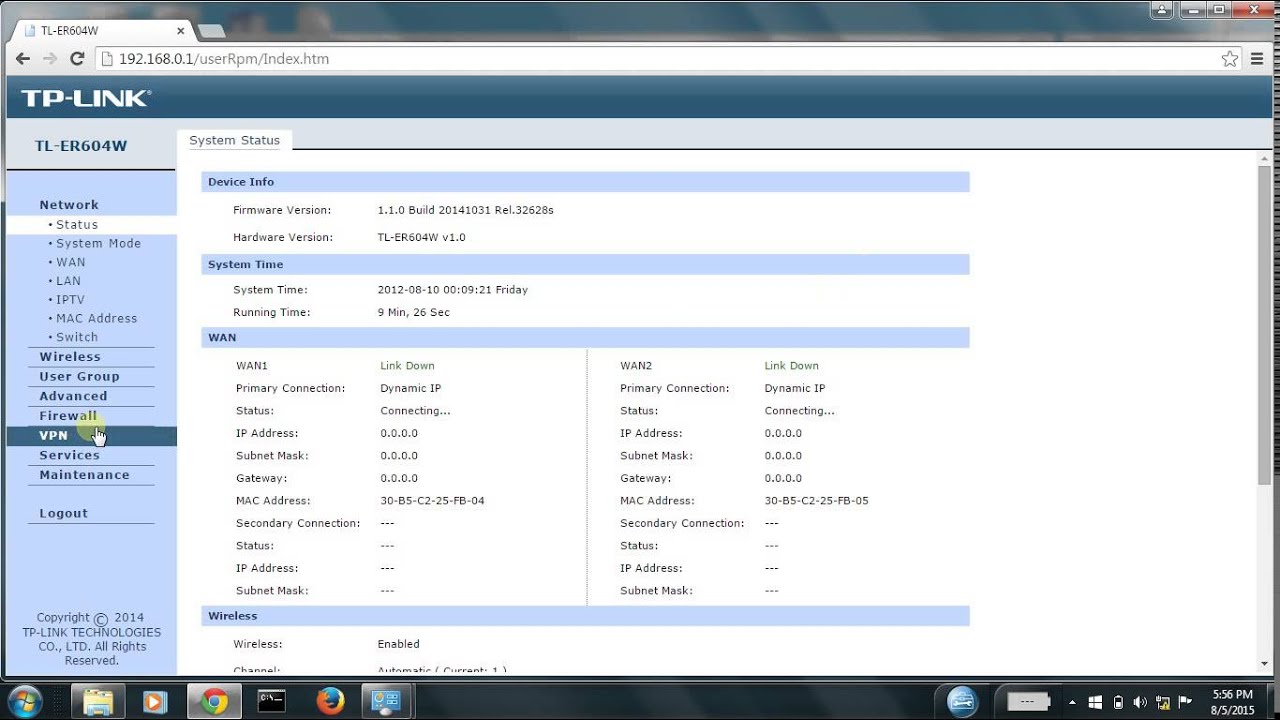Open the Windows Start menu

coord(23,700)
